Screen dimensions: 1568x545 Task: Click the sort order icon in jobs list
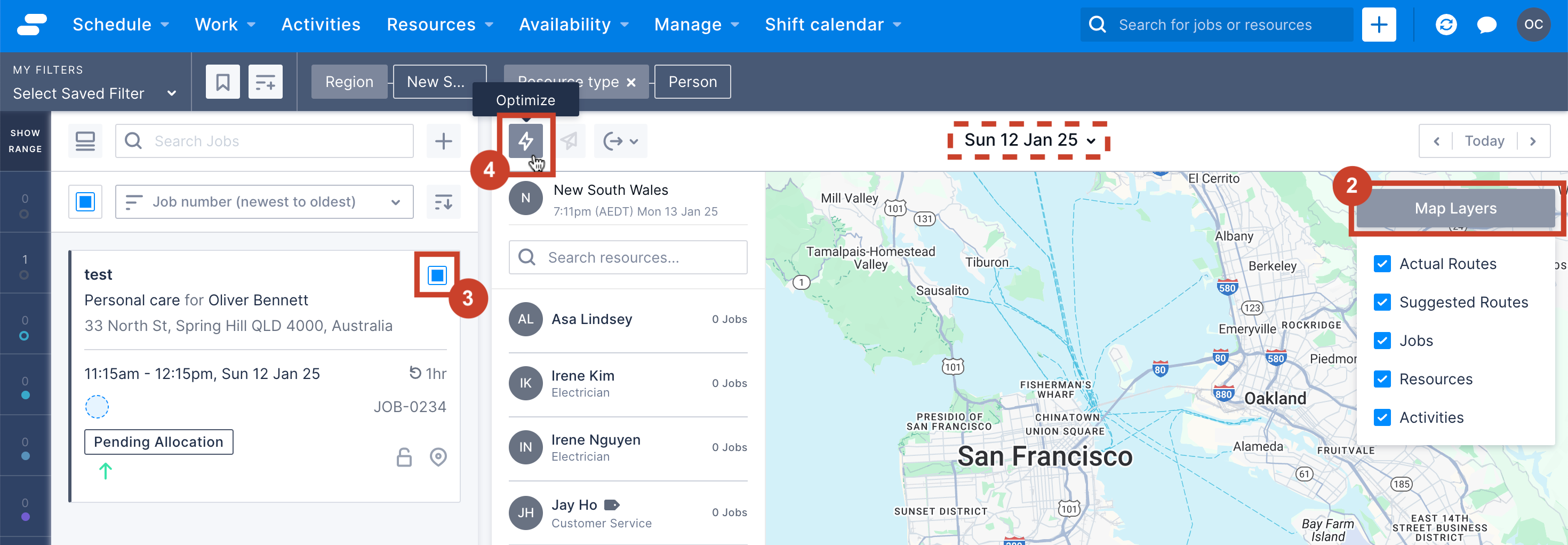point(443,202)
